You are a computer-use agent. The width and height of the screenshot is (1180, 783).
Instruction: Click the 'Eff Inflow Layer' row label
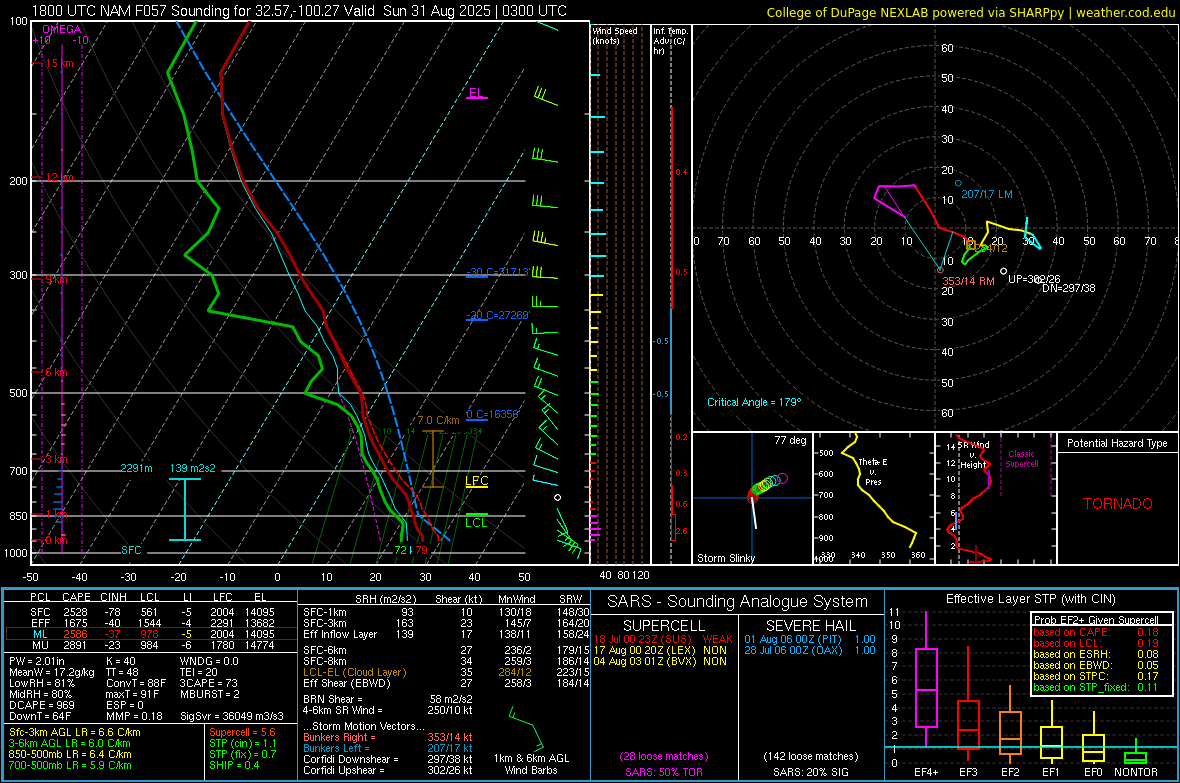(339, 634)
